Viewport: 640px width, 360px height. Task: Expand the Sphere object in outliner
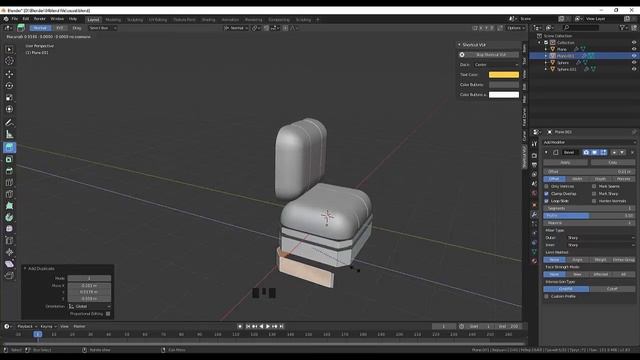click(x=546, y=62)
